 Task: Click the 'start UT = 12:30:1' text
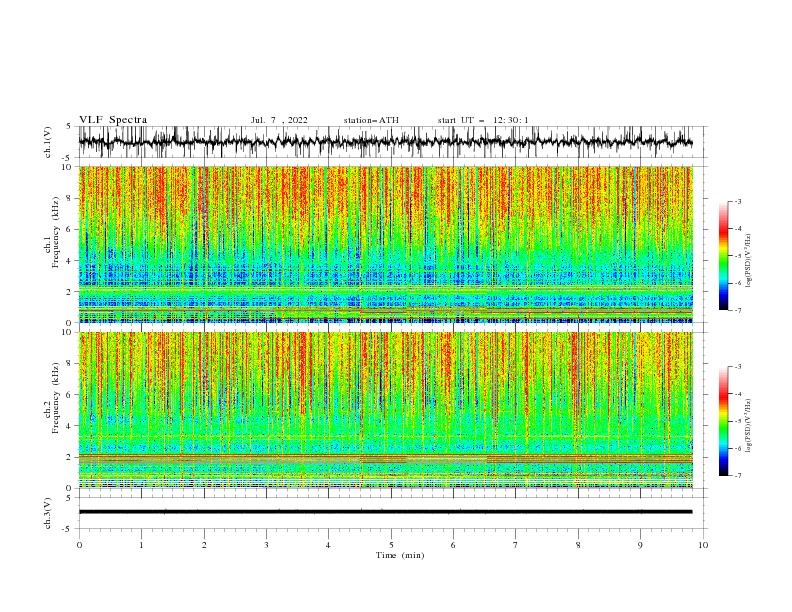click(483, 120)
